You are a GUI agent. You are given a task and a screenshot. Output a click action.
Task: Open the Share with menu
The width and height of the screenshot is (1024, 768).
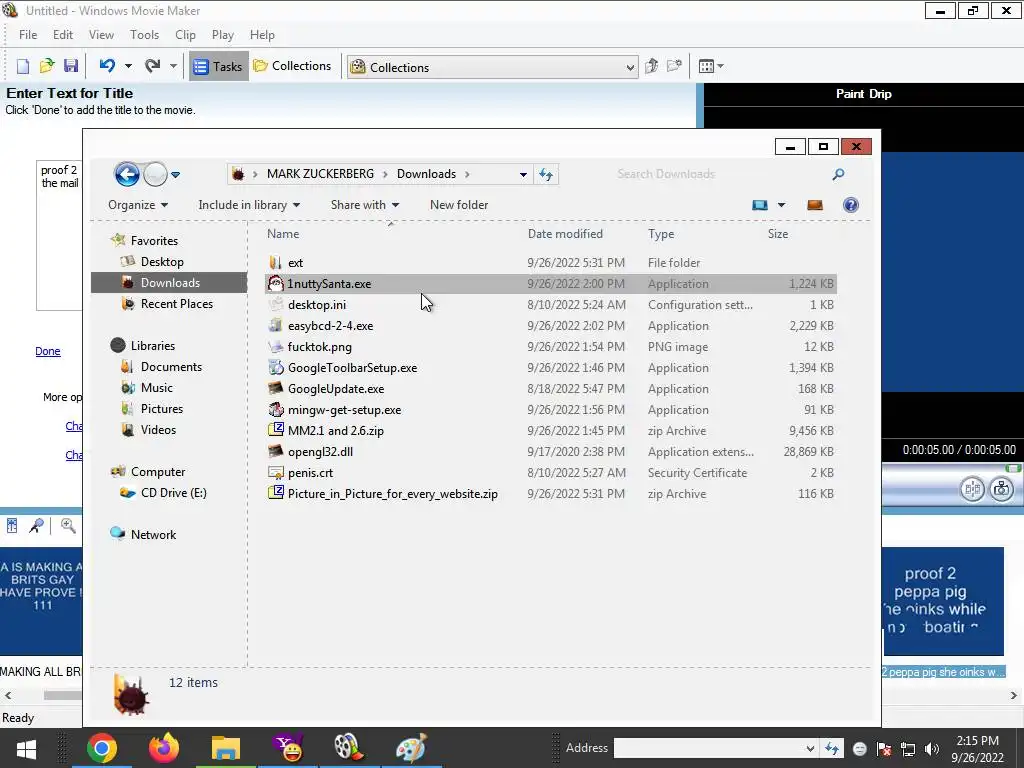[364, 205]
